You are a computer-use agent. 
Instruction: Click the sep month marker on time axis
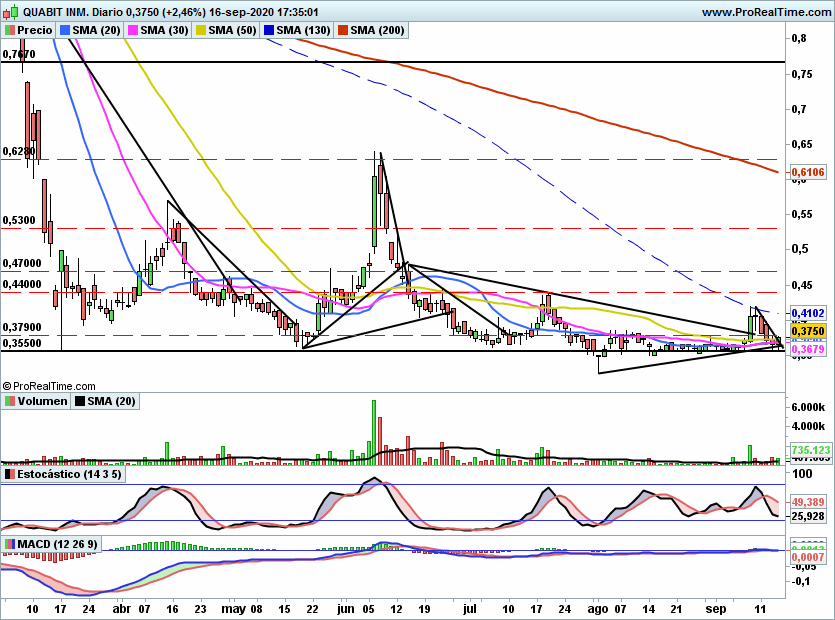[716, 609]
